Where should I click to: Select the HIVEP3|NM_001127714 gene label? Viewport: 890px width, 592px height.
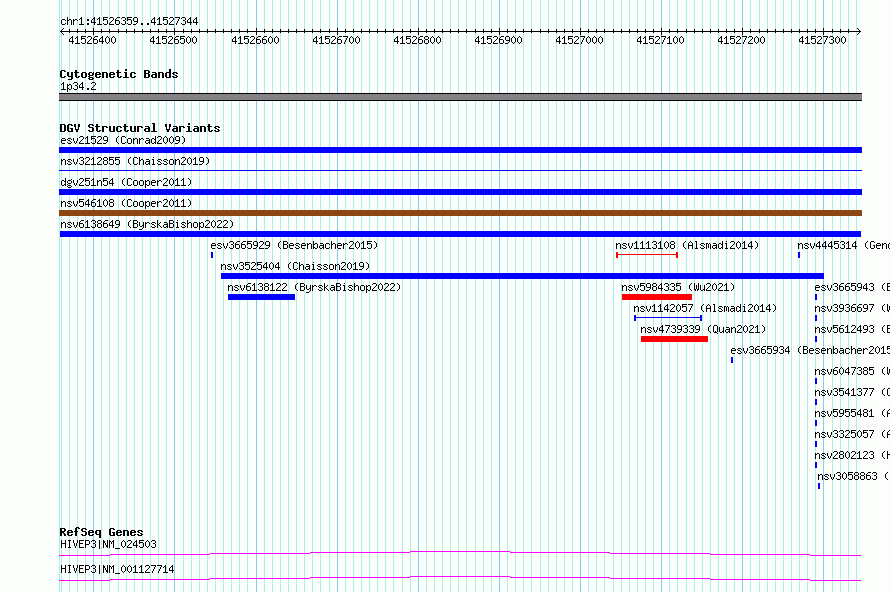[x=117, y=569]
